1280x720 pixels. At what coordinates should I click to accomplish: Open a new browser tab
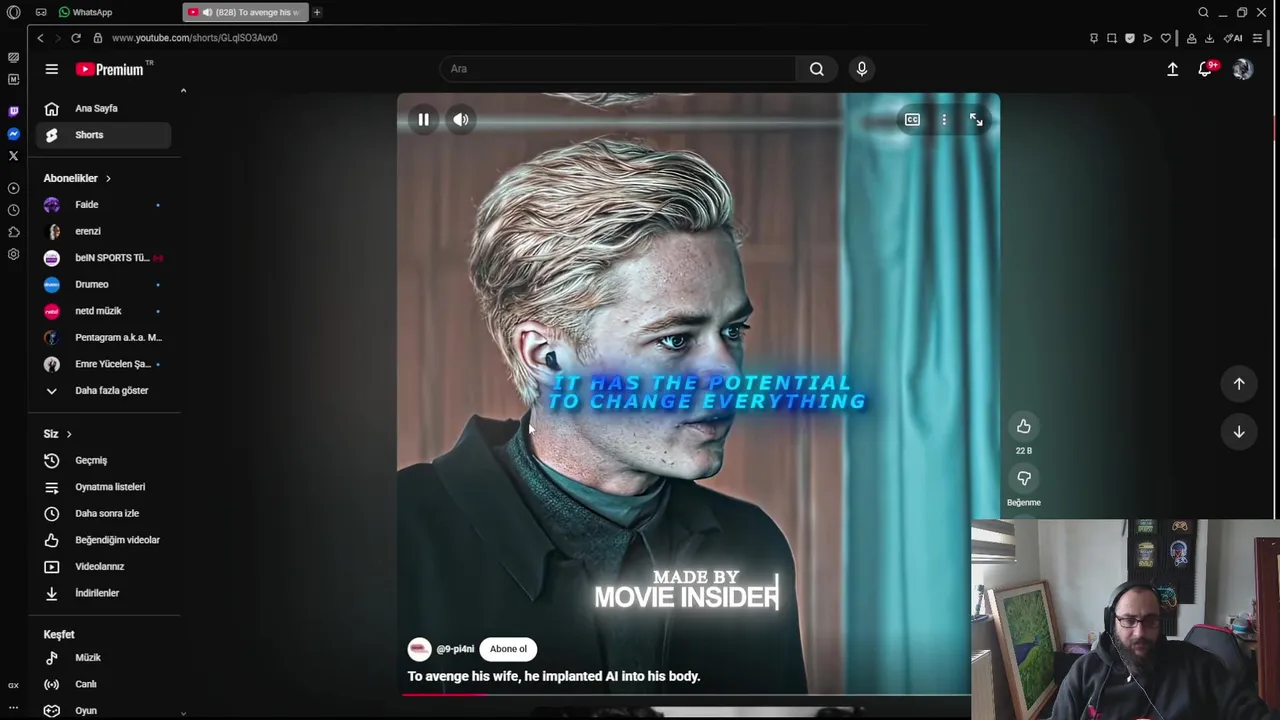pos(317,12)
